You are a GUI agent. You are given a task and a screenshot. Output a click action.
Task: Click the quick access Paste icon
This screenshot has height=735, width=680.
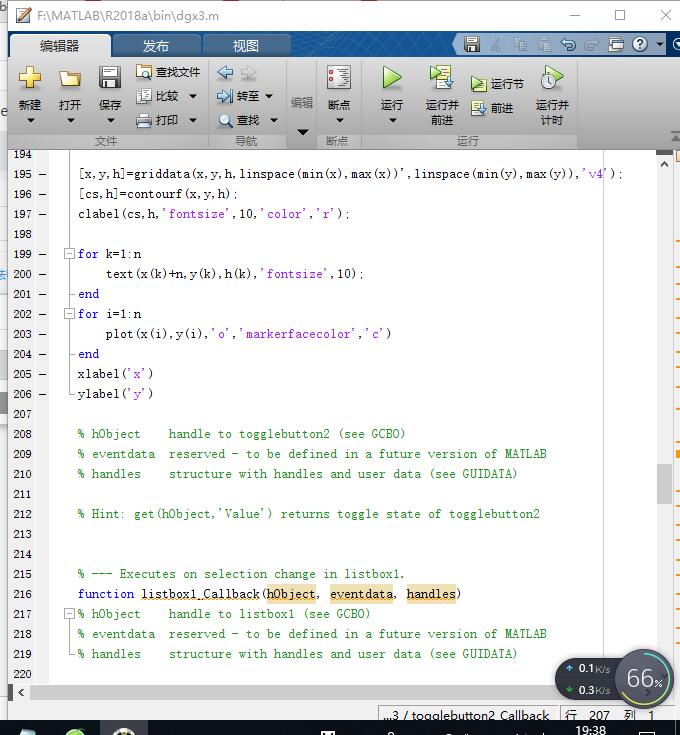544,45
